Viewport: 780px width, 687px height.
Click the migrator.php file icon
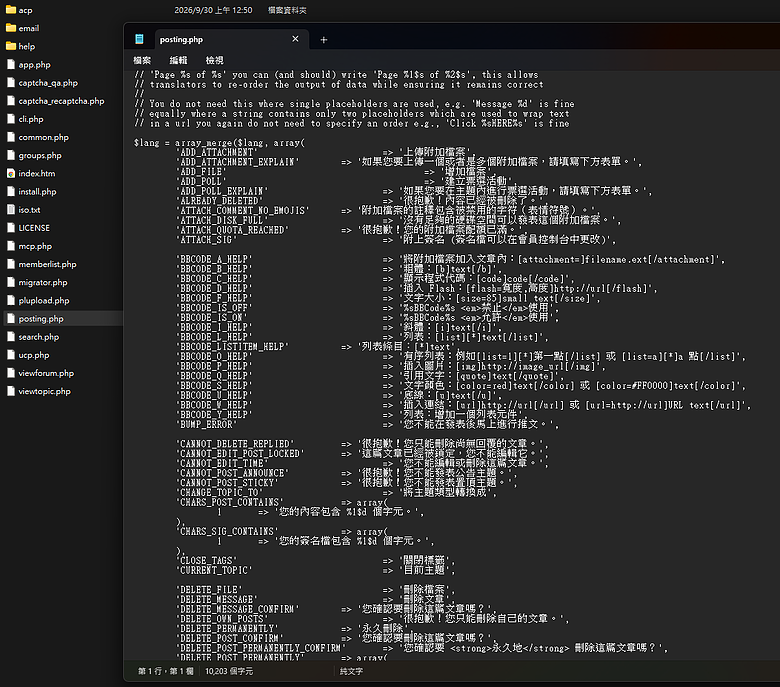point(11,282)
